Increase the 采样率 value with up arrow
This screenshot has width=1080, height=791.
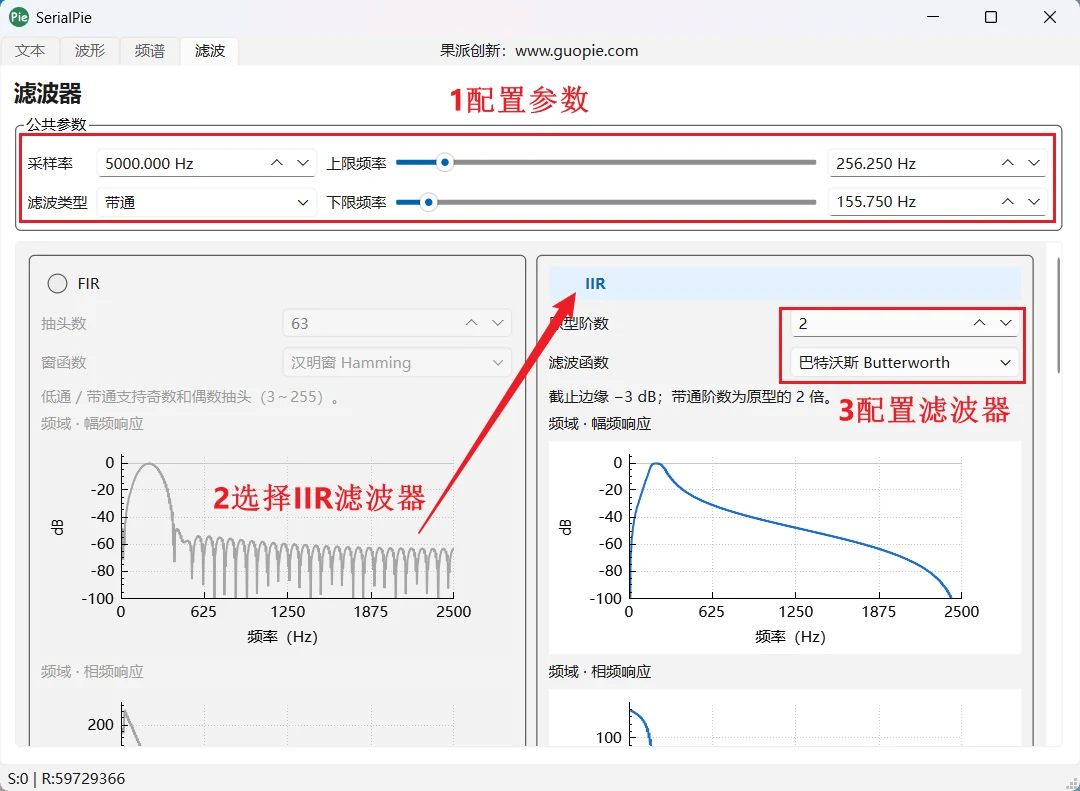277,163
